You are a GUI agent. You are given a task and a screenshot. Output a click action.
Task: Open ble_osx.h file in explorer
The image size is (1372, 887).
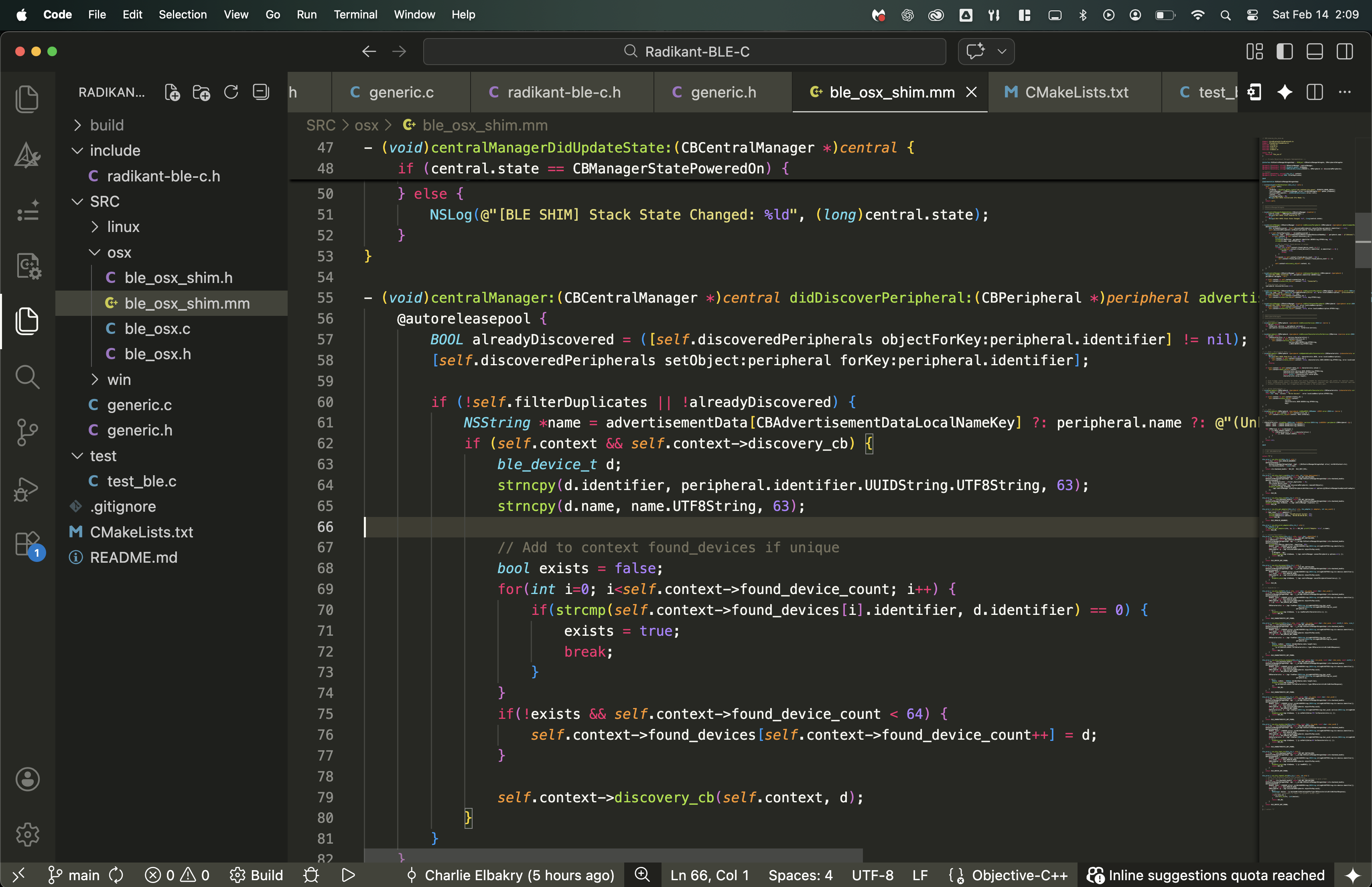click(x=172, y=354)
